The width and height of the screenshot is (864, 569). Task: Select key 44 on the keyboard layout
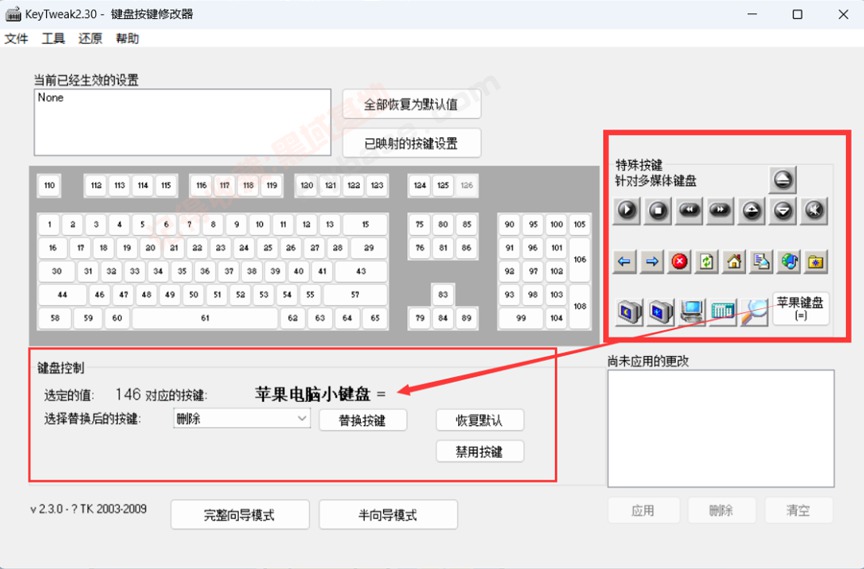(x=62, y=295)
